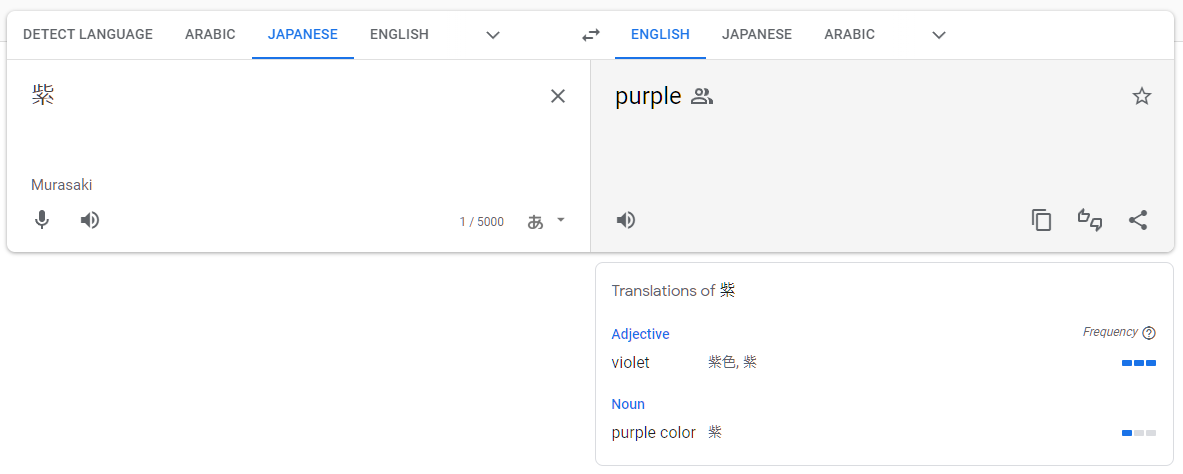The image size is (1183, 474).
Task: Open Frequency help info icon
Action: (x=1149, y=333)
